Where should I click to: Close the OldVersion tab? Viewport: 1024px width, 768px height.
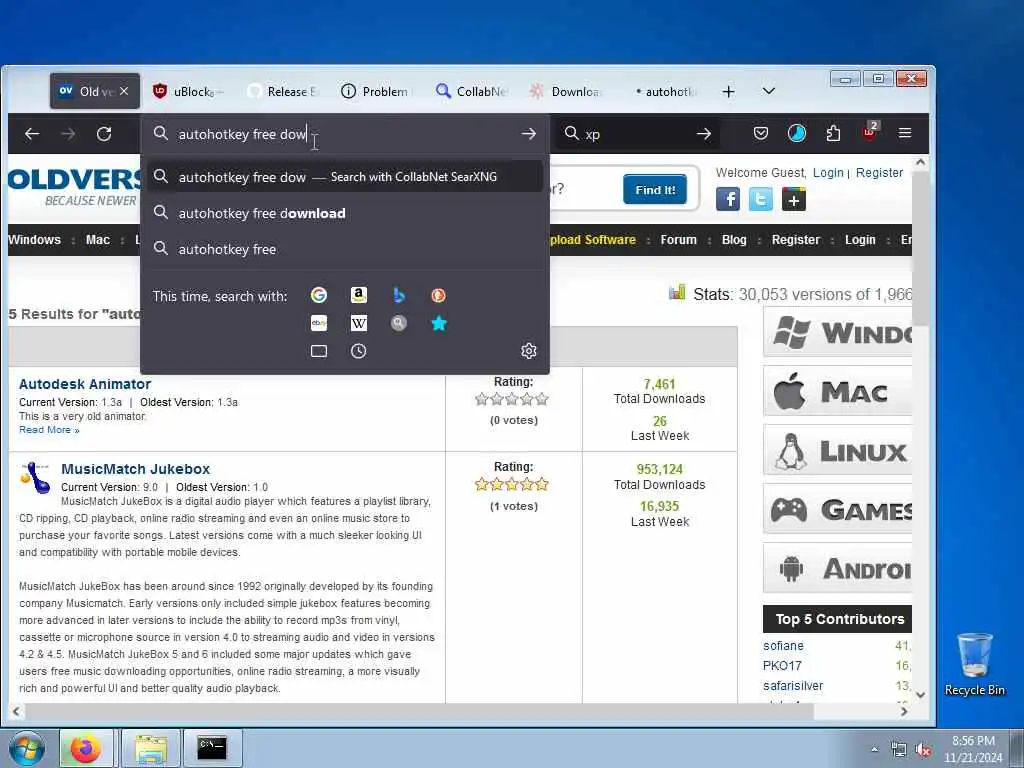pos(124,91)
